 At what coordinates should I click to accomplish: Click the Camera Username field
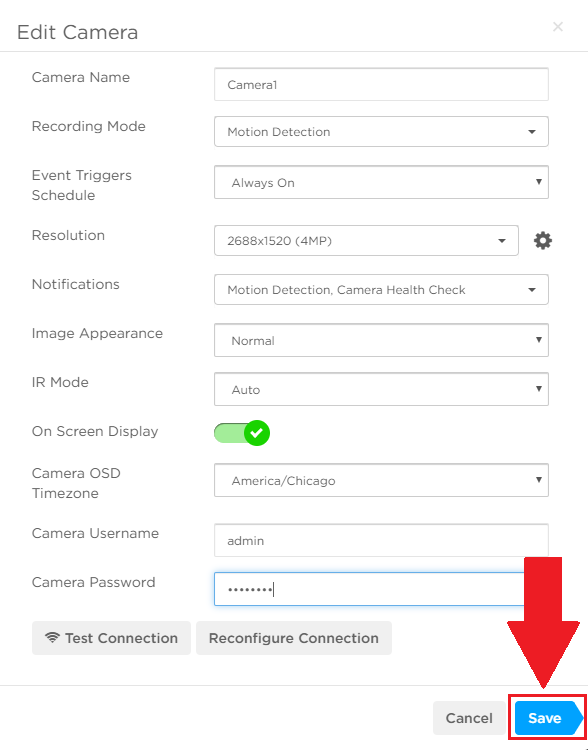(381, 540)
